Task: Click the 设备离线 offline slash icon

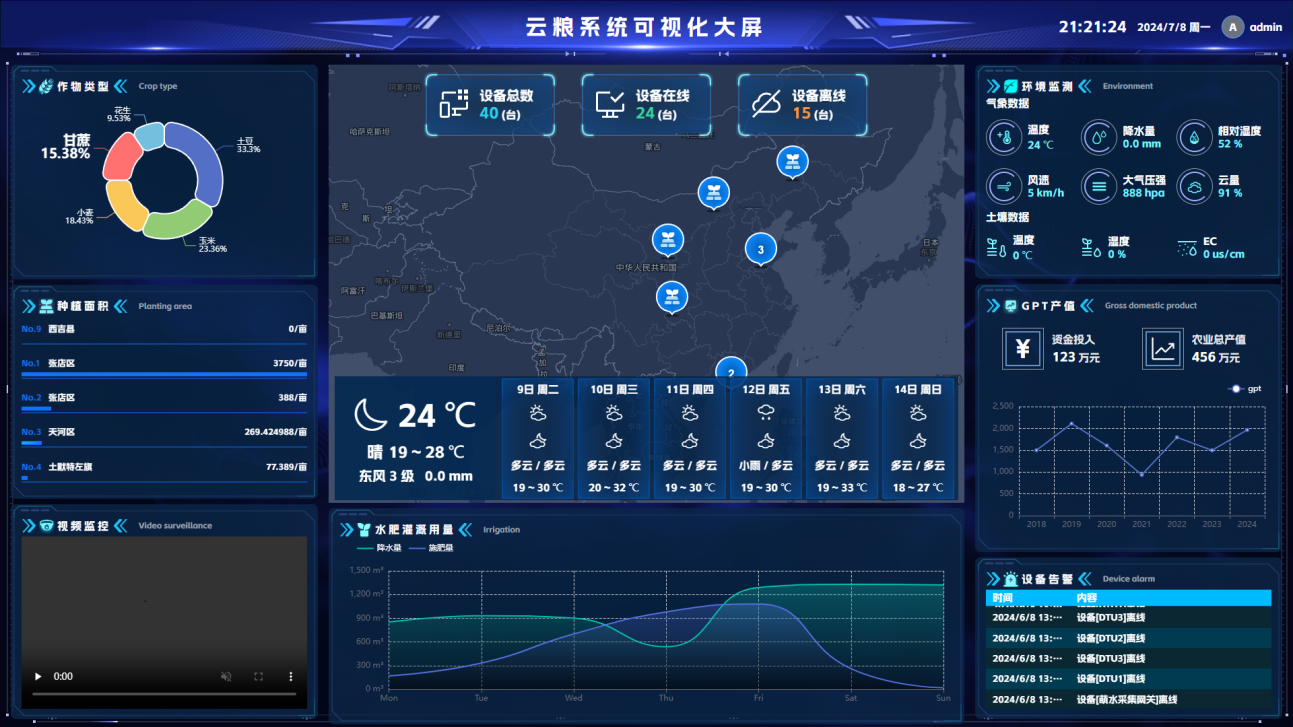Action: [767, 104]
